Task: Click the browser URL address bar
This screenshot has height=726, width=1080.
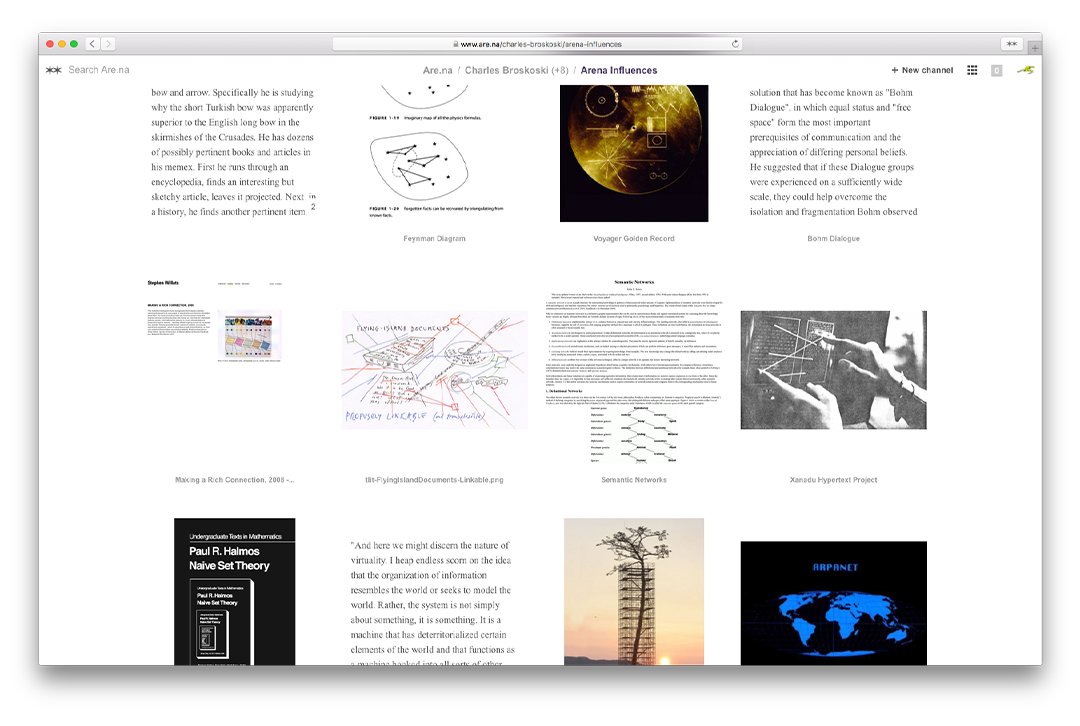Action: [540, 44]
